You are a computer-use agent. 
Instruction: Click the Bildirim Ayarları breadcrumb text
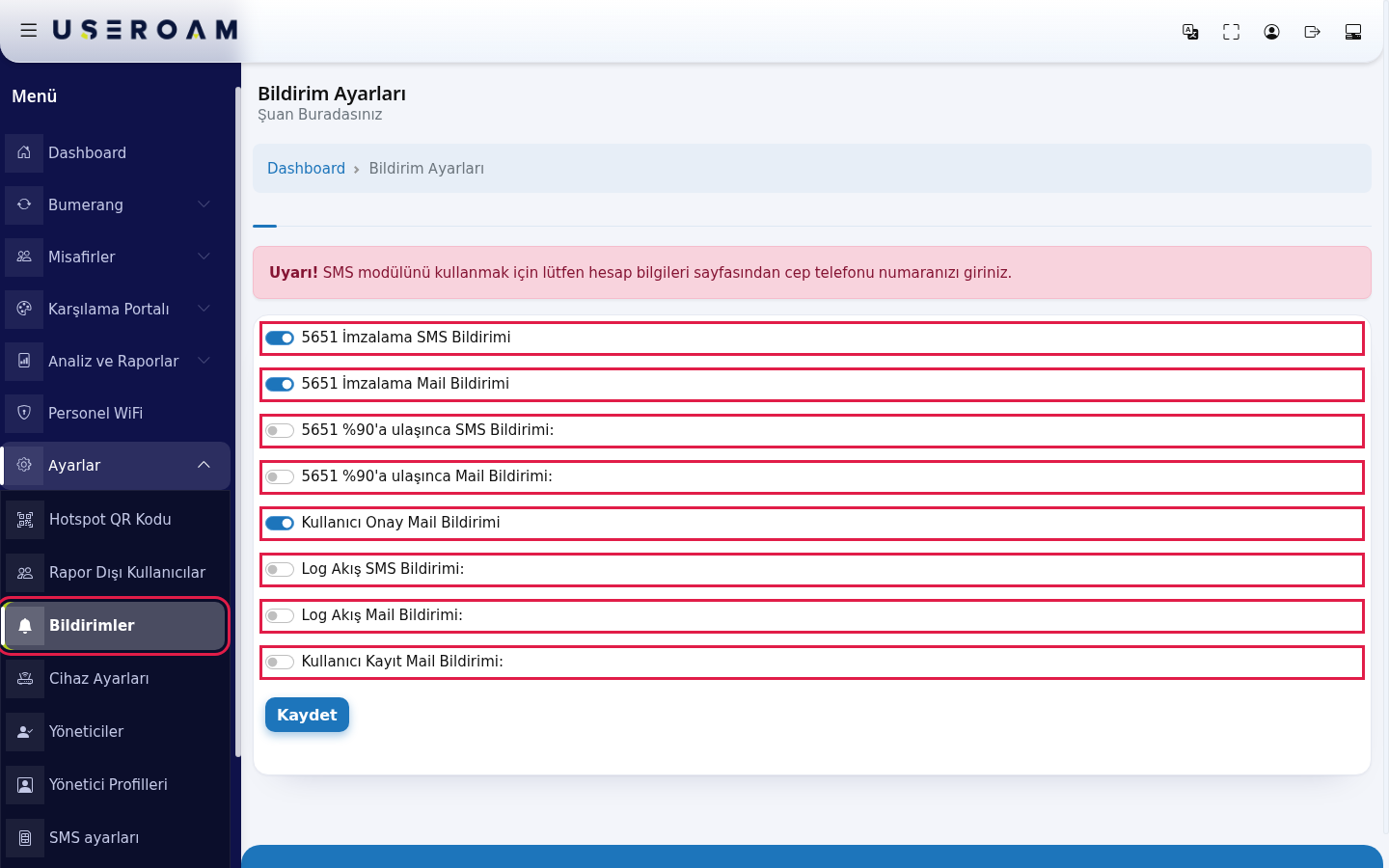pyautogui.click(x=426, y=168)
